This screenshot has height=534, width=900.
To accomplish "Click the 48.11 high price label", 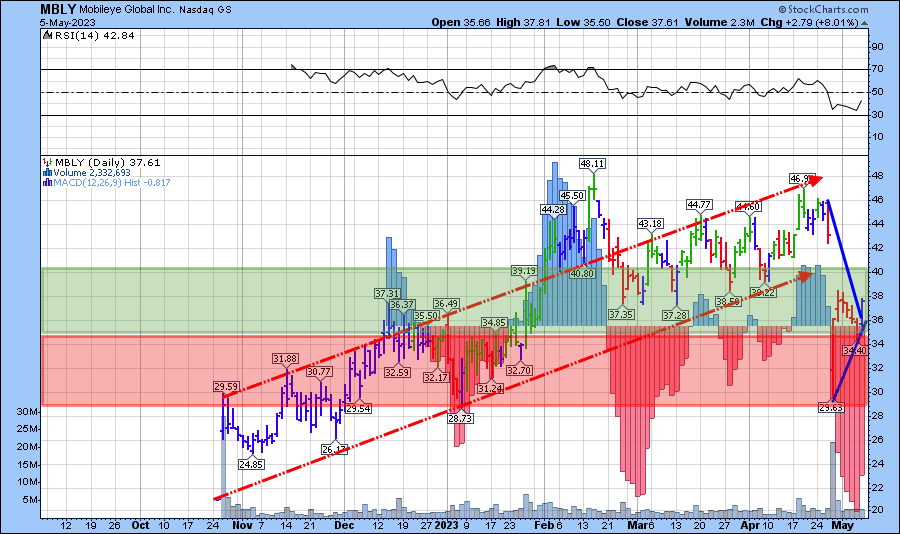I will (593, 163).
